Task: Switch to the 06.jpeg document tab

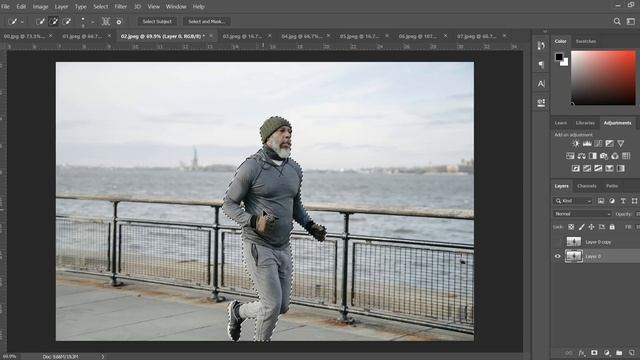Action: pos(418,36)
